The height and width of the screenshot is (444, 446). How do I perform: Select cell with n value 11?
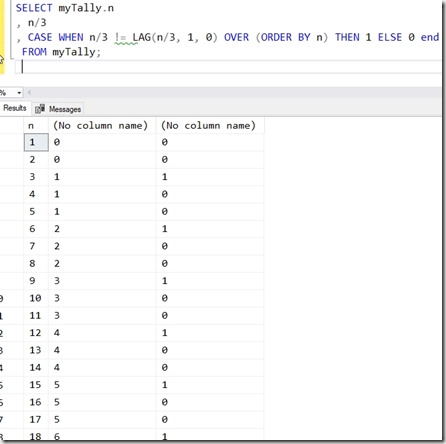tap(36, 316)
